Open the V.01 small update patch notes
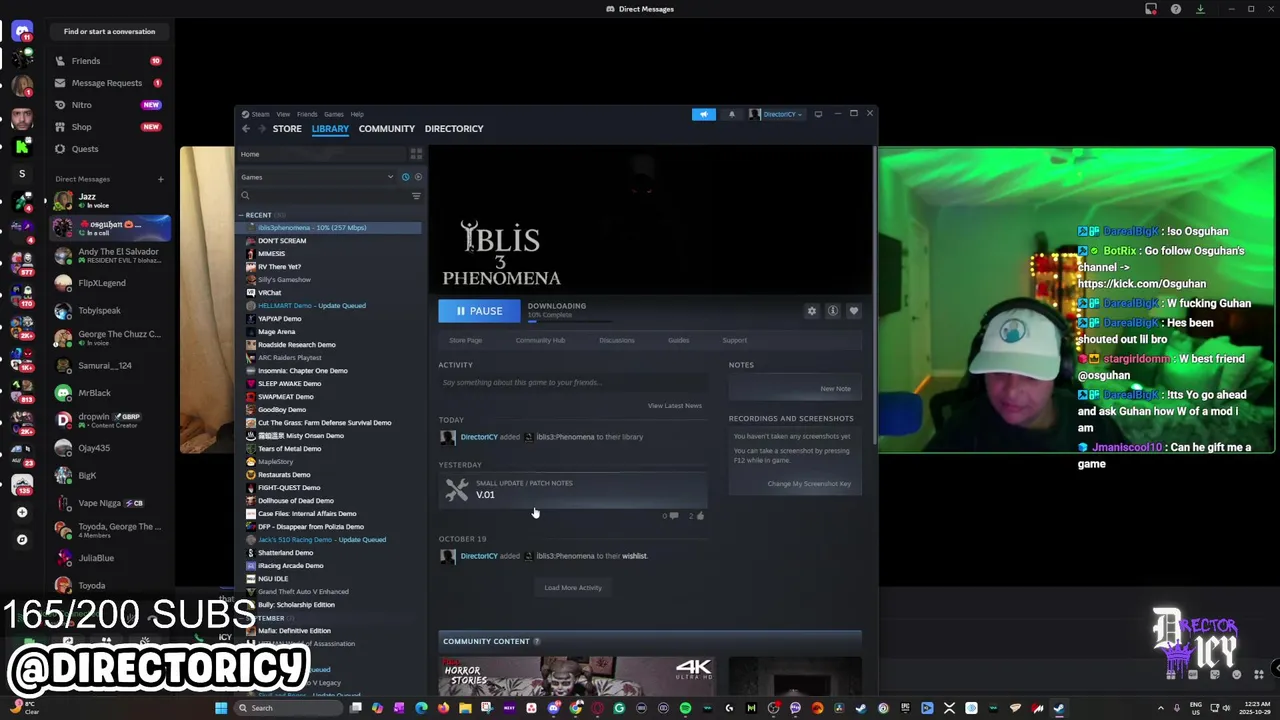The height and width of the screenshot is (720, 1280). point(573,489)
